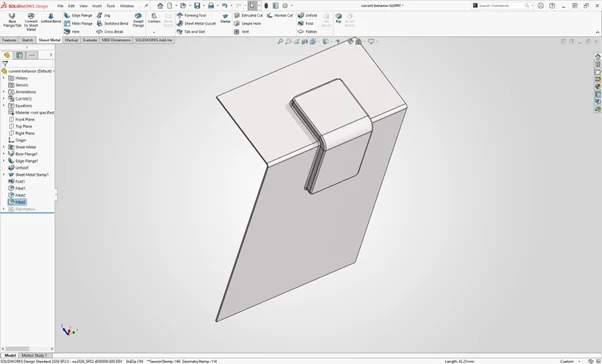Select the Normal Cut tool
602x364 pixels.
[280, 15]
